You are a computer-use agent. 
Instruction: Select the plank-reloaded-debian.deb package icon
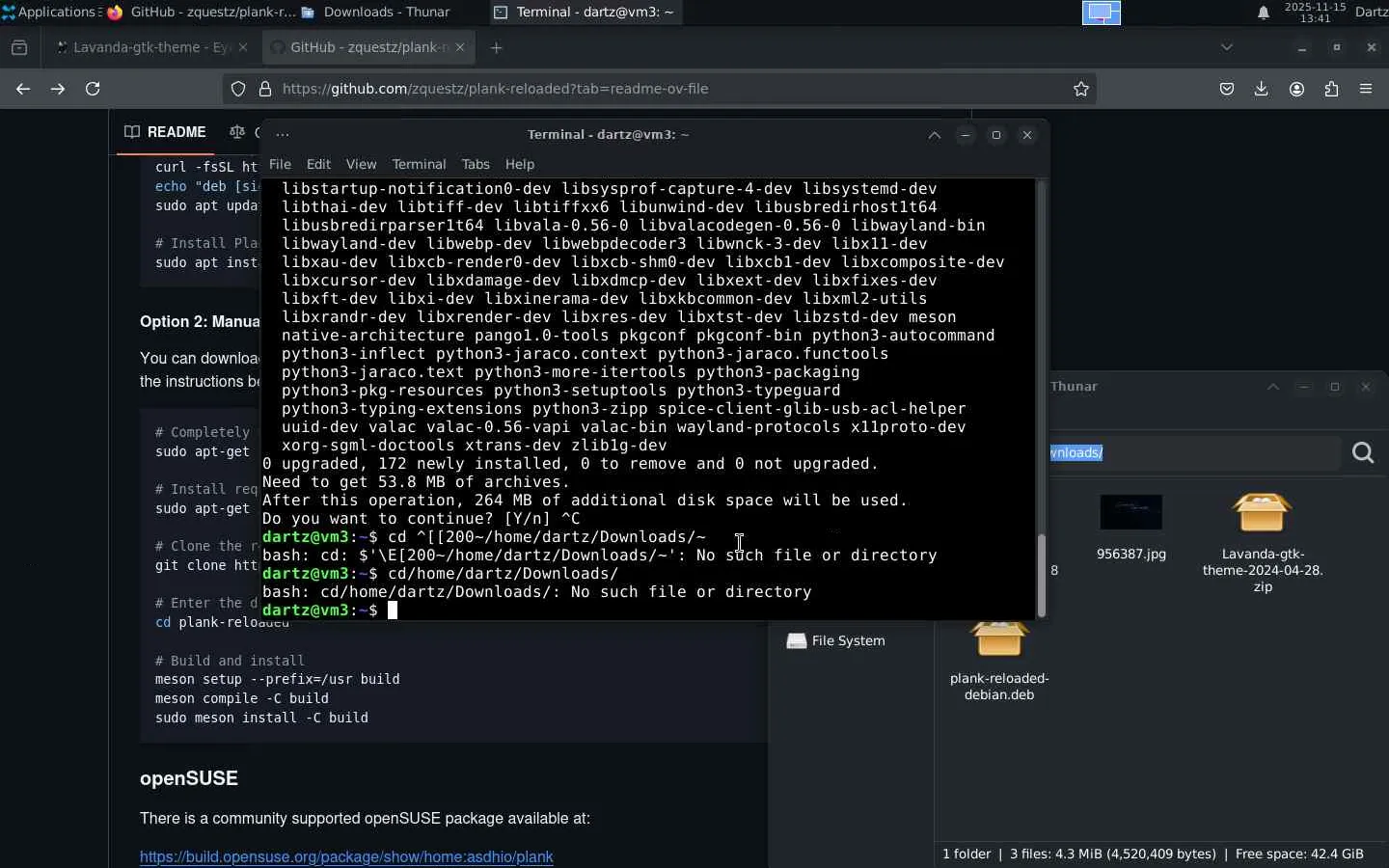(x=998, y=638)
